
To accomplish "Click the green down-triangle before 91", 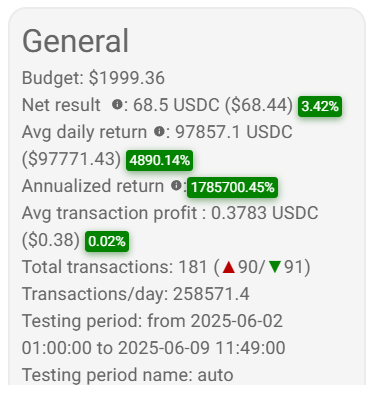I will tap(275, 267).
